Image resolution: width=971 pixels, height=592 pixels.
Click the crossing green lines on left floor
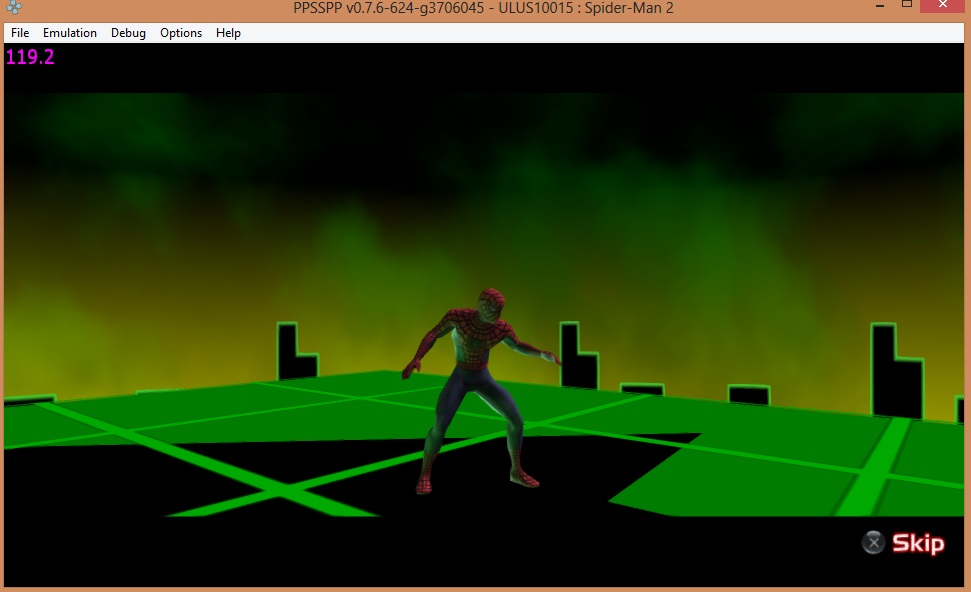pyautogui.click(x=282, y=491)
